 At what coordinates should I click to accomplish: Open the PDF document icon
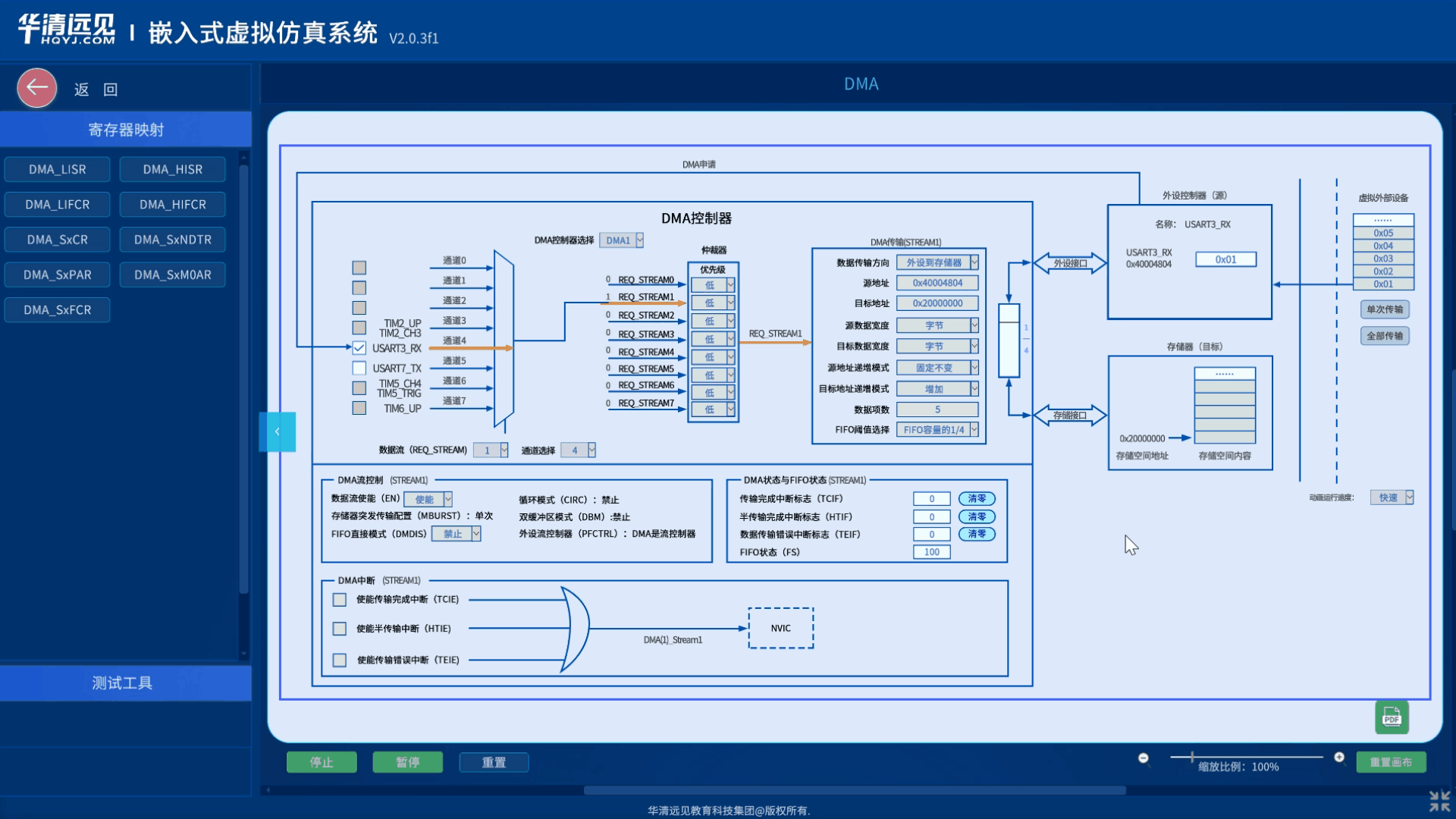(x=1392, y=717)
